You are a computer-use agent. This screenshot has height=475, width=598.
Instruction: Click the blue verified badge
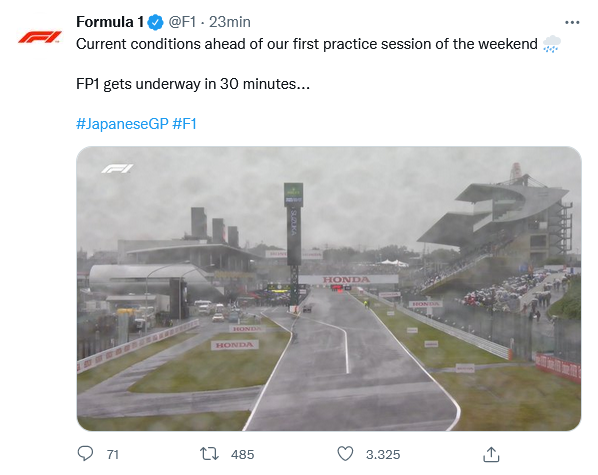[x=155, y=23]
